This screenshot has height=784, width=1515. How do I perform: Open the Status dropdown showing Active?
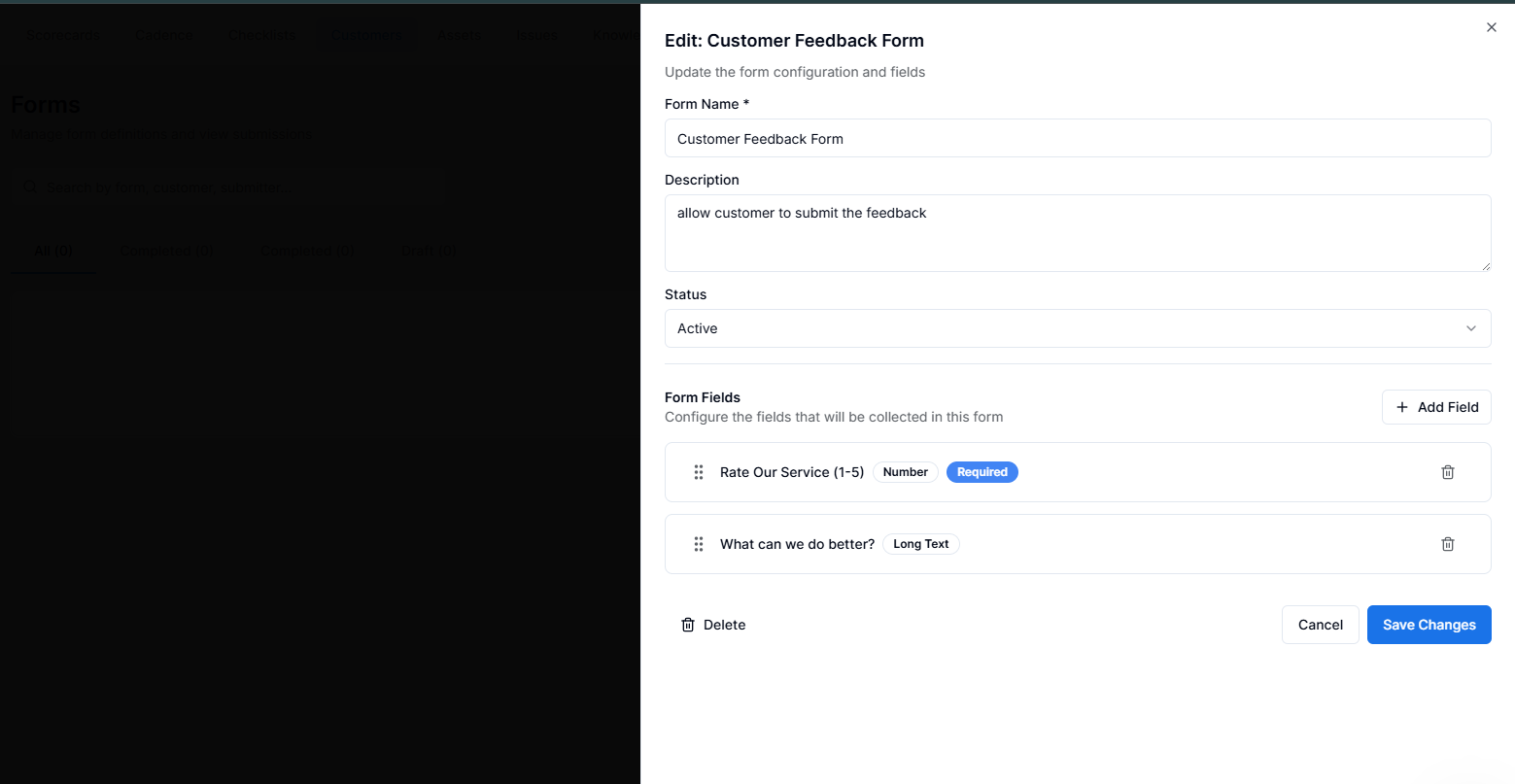pyautogui.click(x=1077, y=328)
